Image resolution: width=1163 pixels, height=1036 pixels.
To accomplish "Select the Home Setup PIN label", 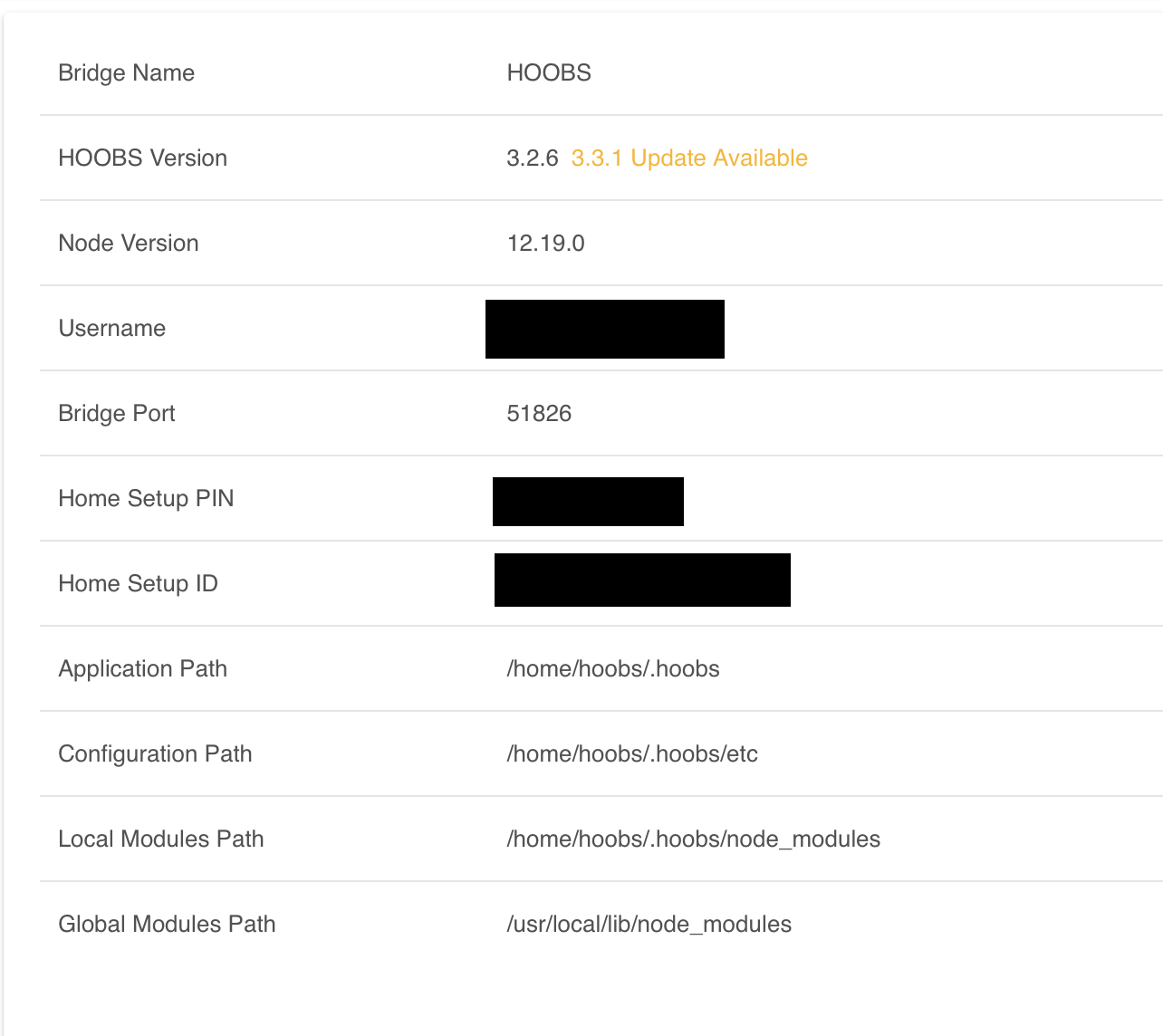I will click(x=146, y=498).
